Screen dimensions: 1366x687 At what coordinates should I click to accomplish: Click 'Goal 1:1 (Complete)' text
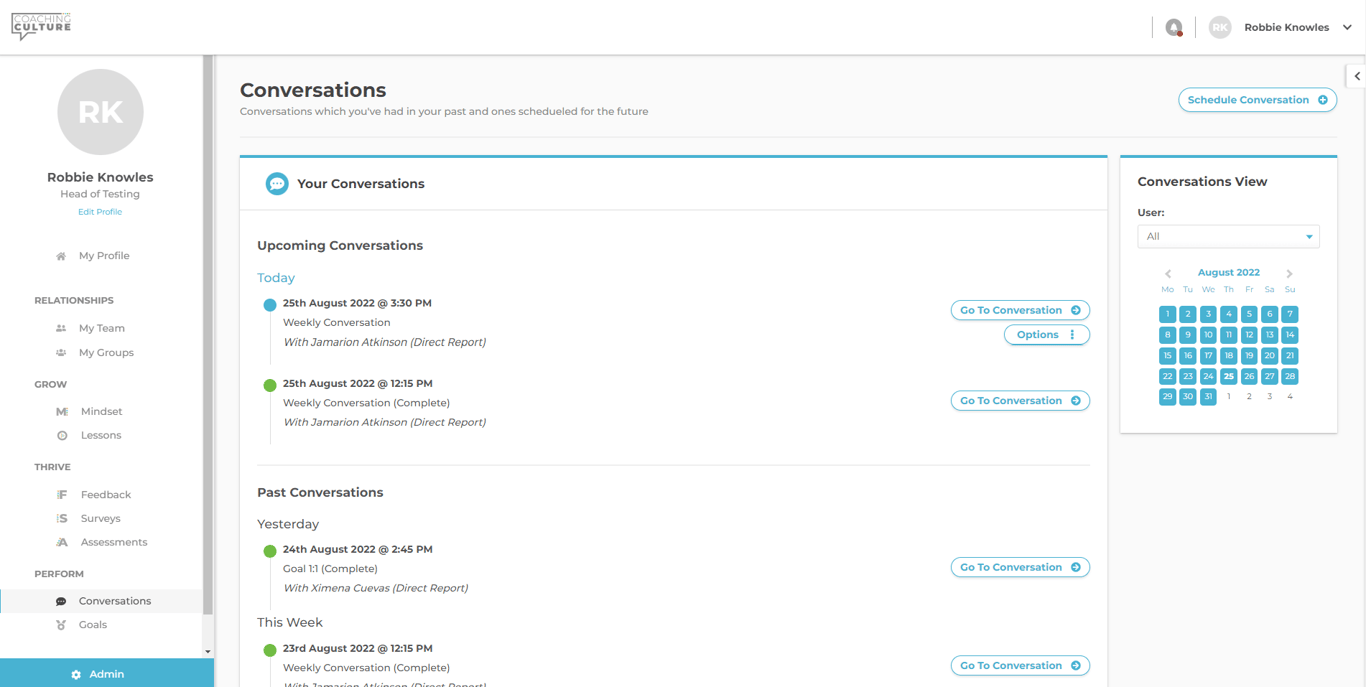330,569
